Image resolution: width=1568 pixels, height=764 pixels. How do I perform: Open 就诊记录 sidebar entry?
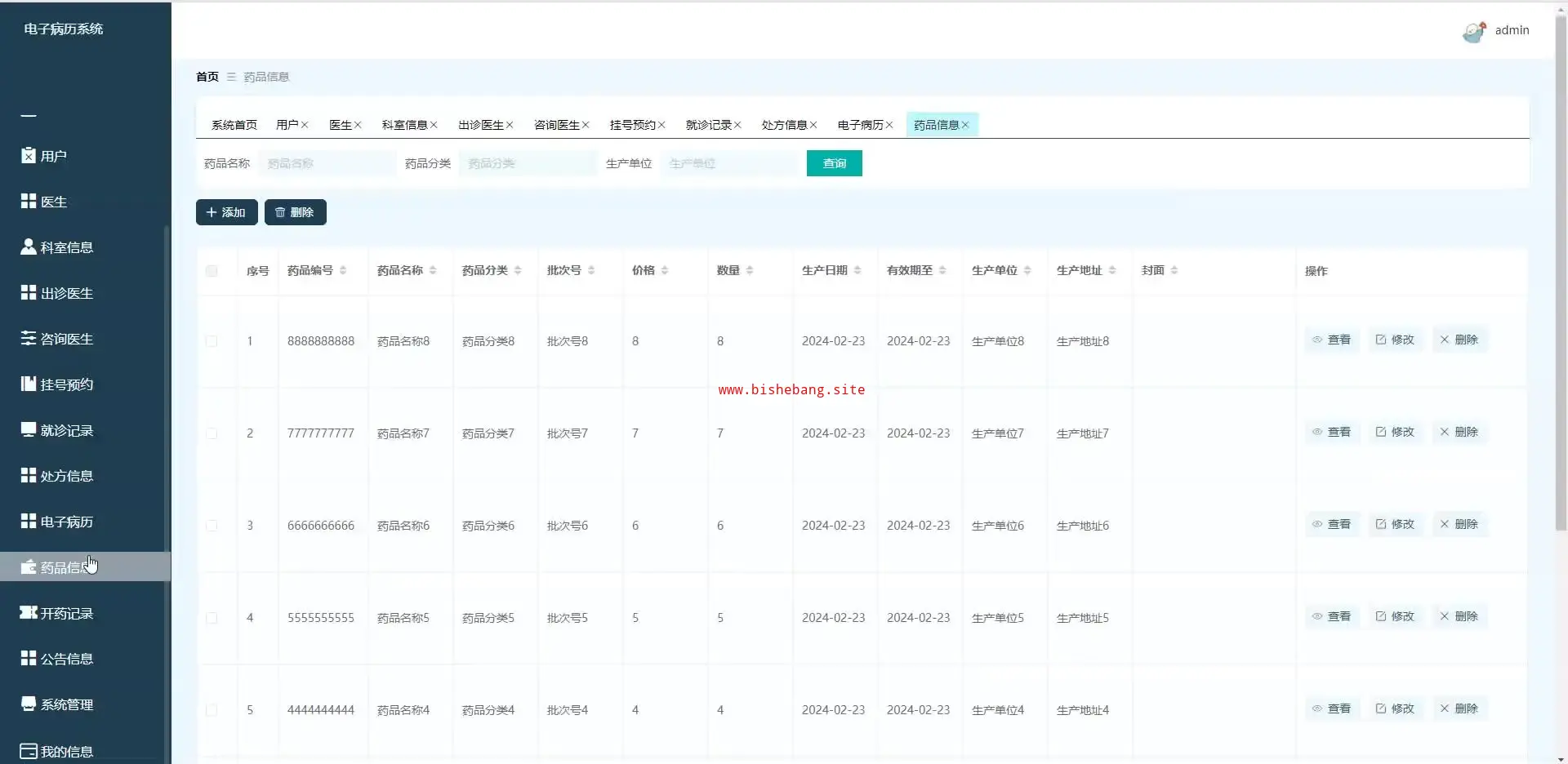[x=66, y=430]
